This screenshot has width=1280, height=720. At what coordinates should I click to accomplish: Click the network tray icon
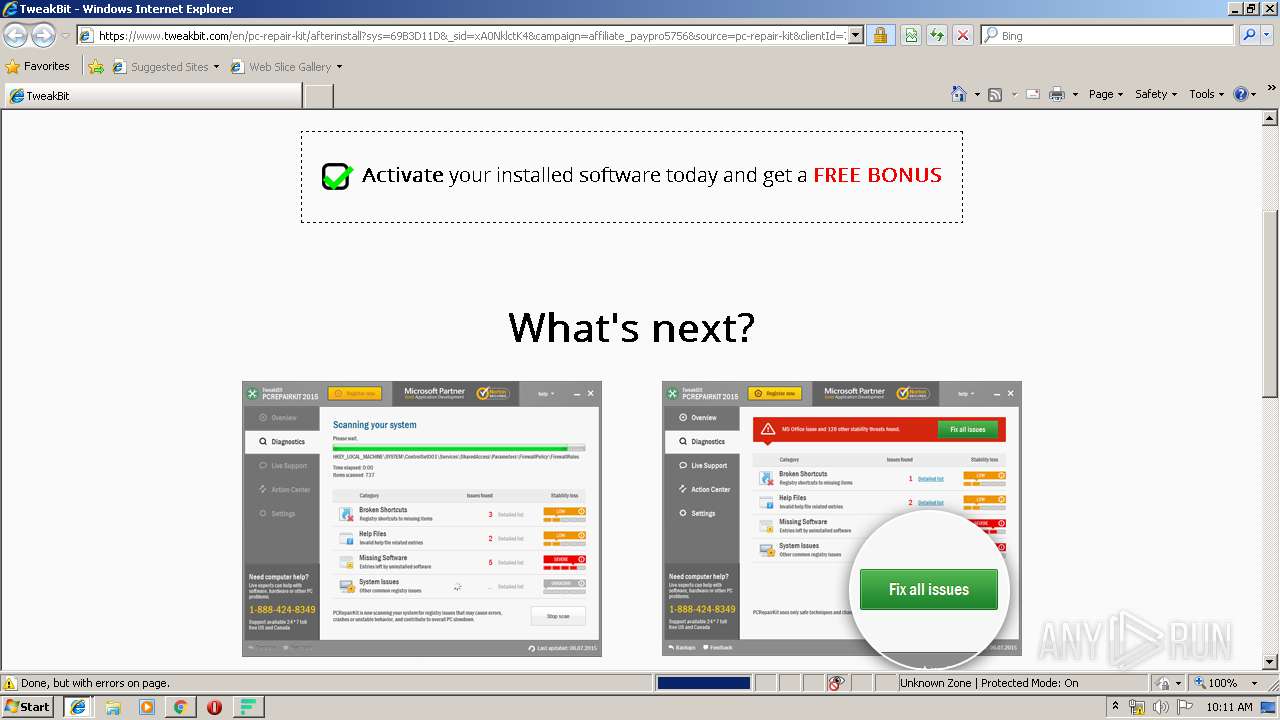pos(1137,707)
